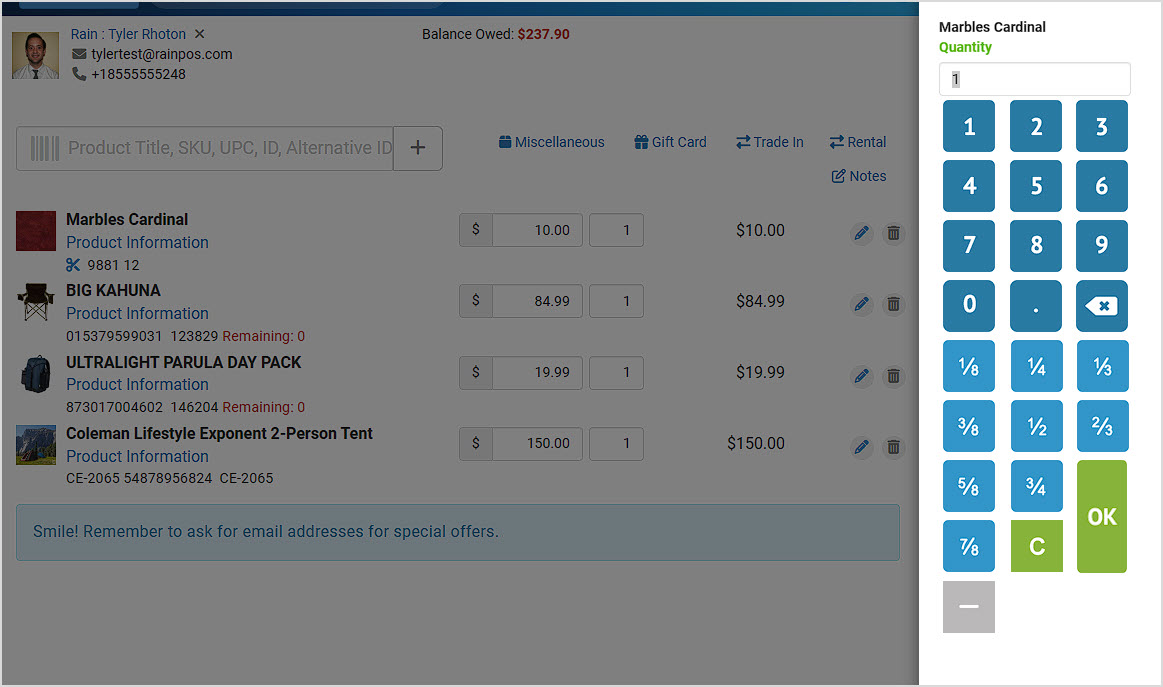Open the Miscellaneous item option
The width and height of the screenshot is (1163, 687).
[551, 142]
